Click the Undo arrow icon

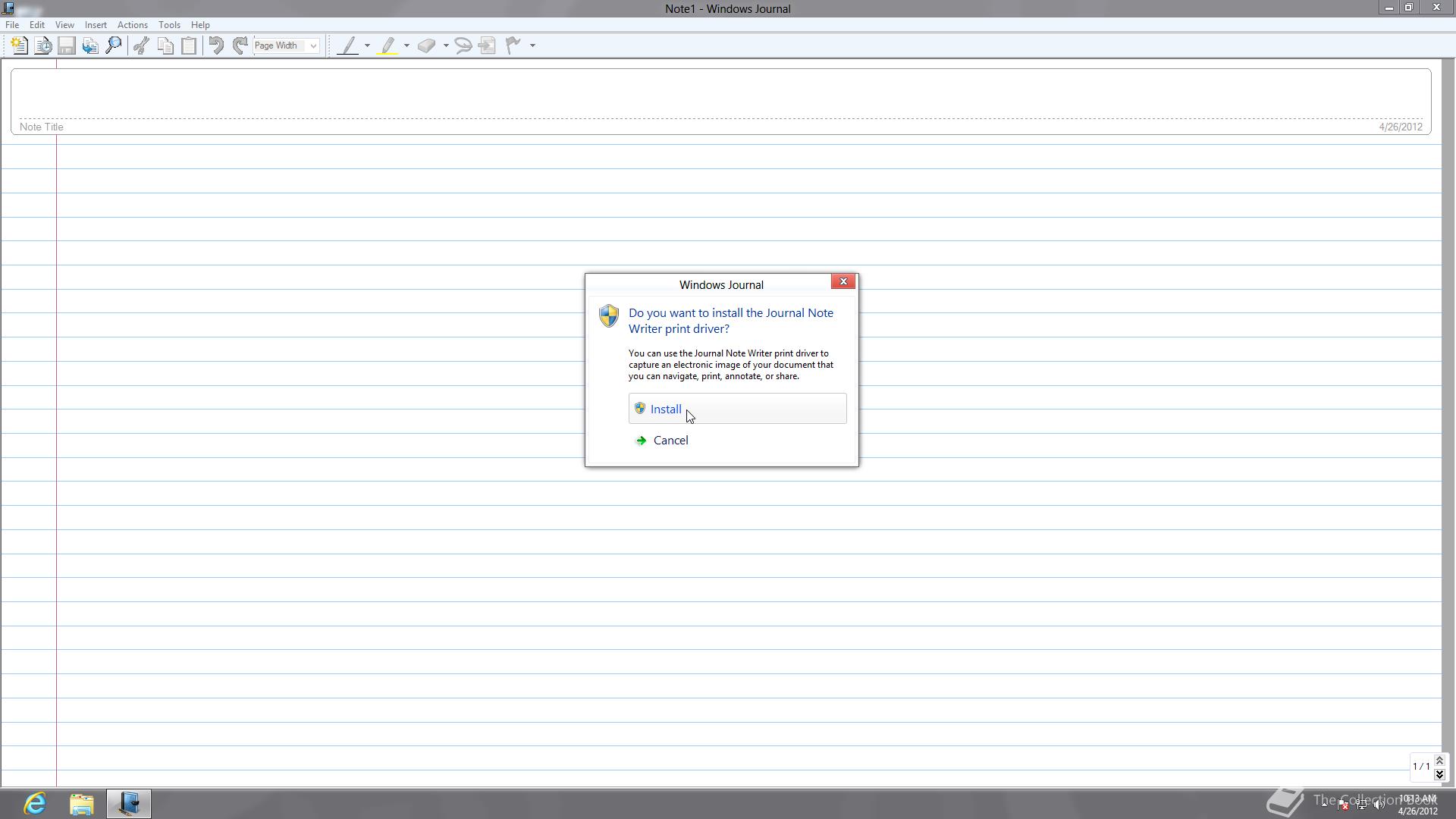[x=216, y=45]
